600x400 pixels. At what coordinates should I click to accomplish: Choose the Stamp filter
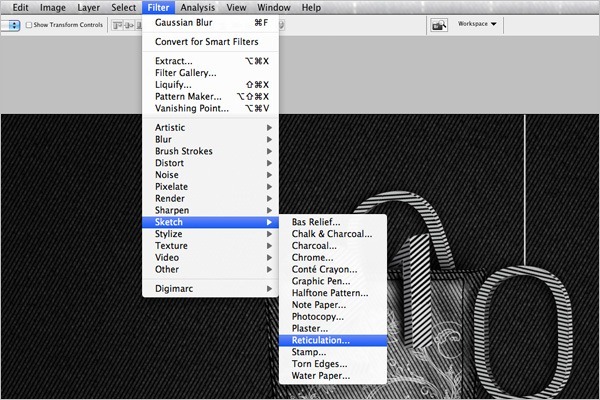click(x=333, y=352)
